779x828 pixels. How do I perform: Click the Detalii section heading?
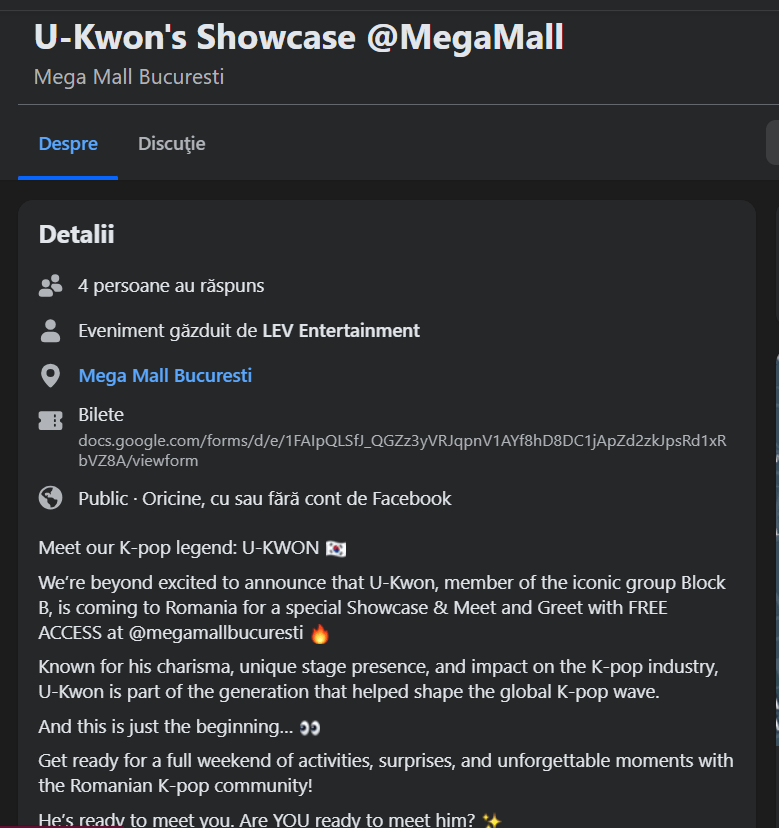click(x=76, y=235)
